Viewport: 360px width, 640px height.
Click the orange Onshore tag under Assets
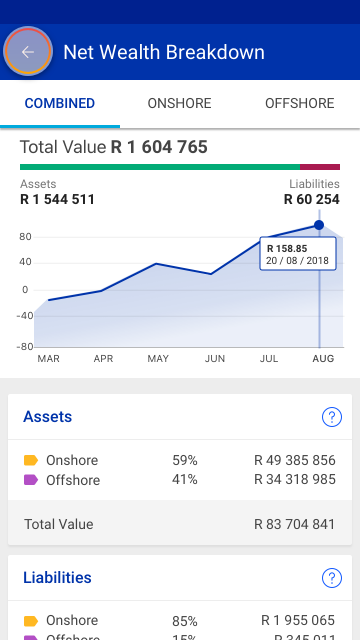pyautogui.click(x=31, y=460)
